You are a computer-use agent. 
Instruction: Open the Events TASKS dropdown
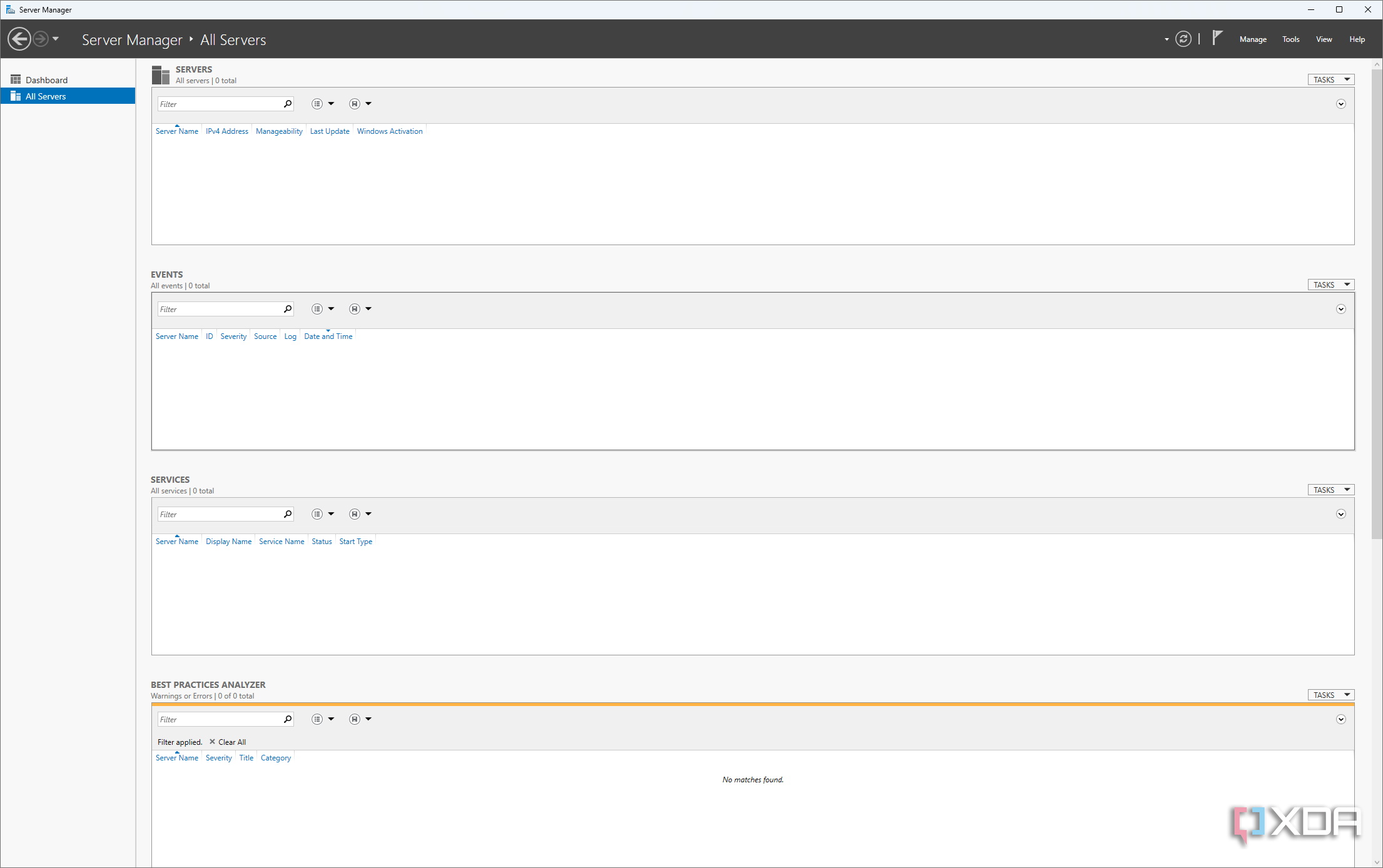point(1331,285)
